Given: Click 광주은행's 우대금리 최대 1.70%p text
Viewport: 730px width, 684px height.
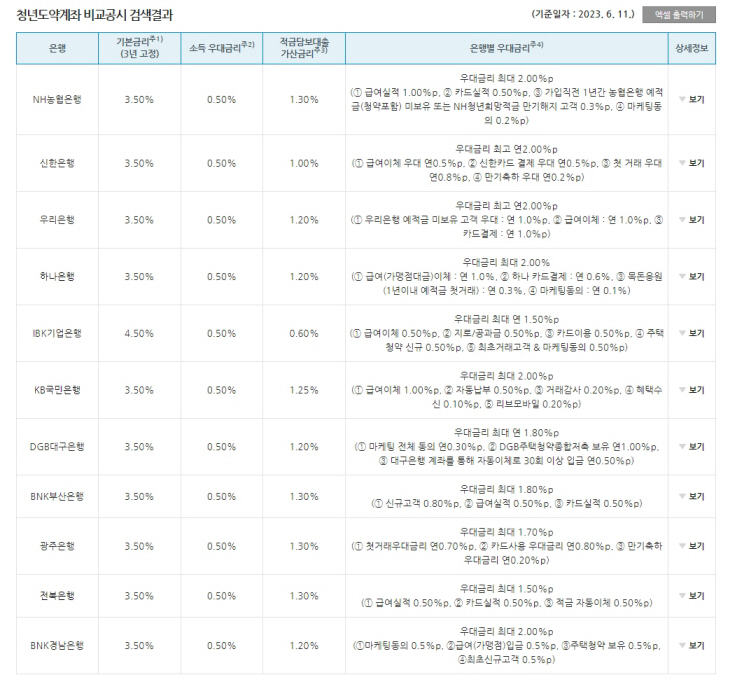Looking at the screenshot, I should (507, 532).
